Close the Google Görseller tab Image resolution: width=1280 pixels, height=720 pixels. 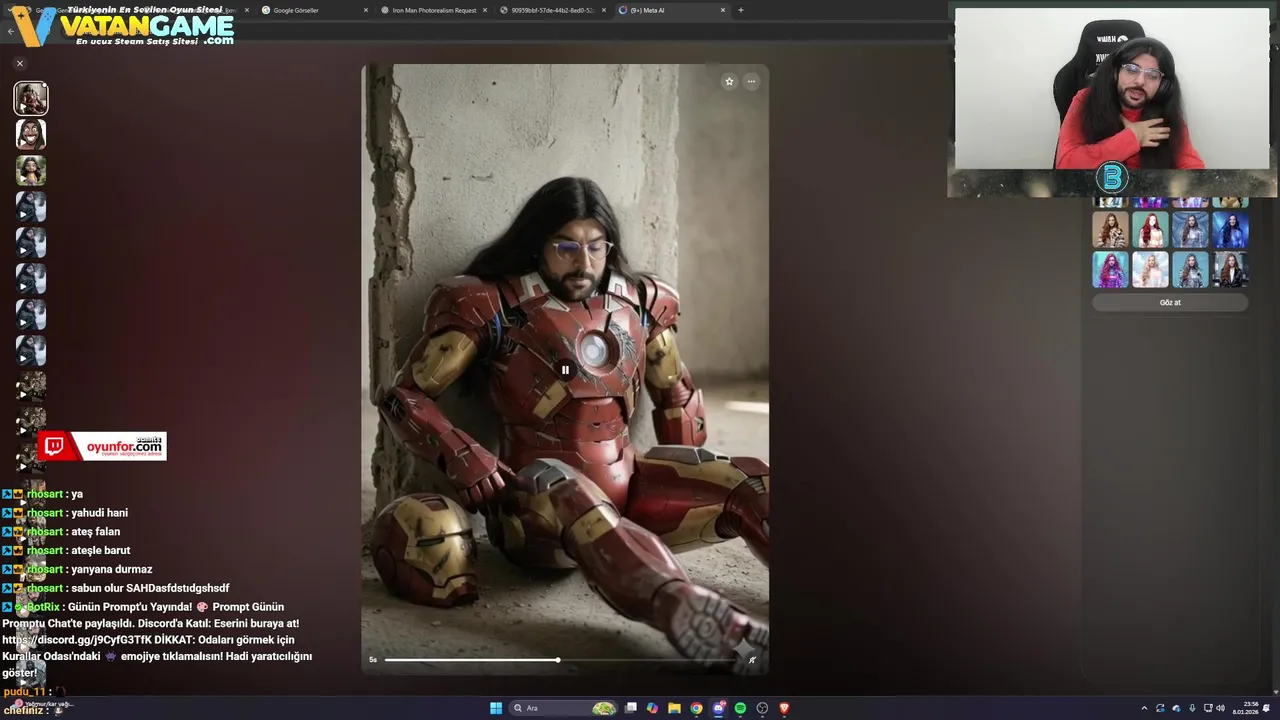366,10
